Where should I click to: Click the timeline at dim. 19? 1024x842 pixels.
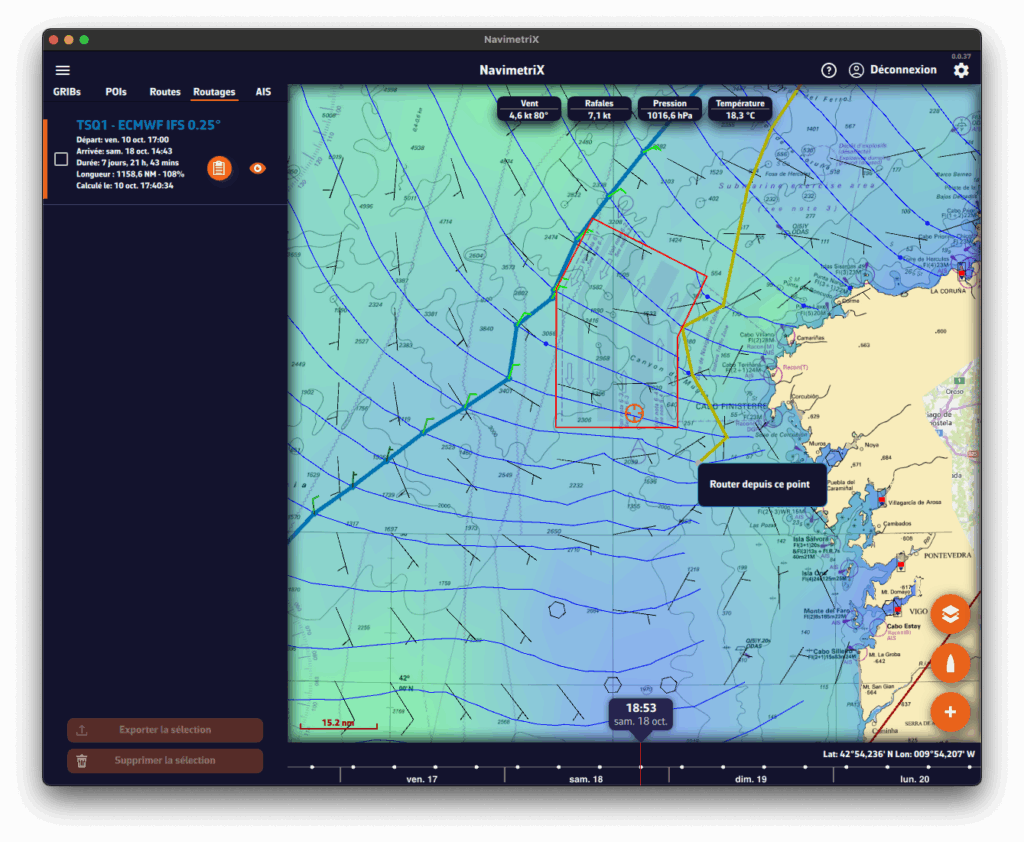pos(750,778)
